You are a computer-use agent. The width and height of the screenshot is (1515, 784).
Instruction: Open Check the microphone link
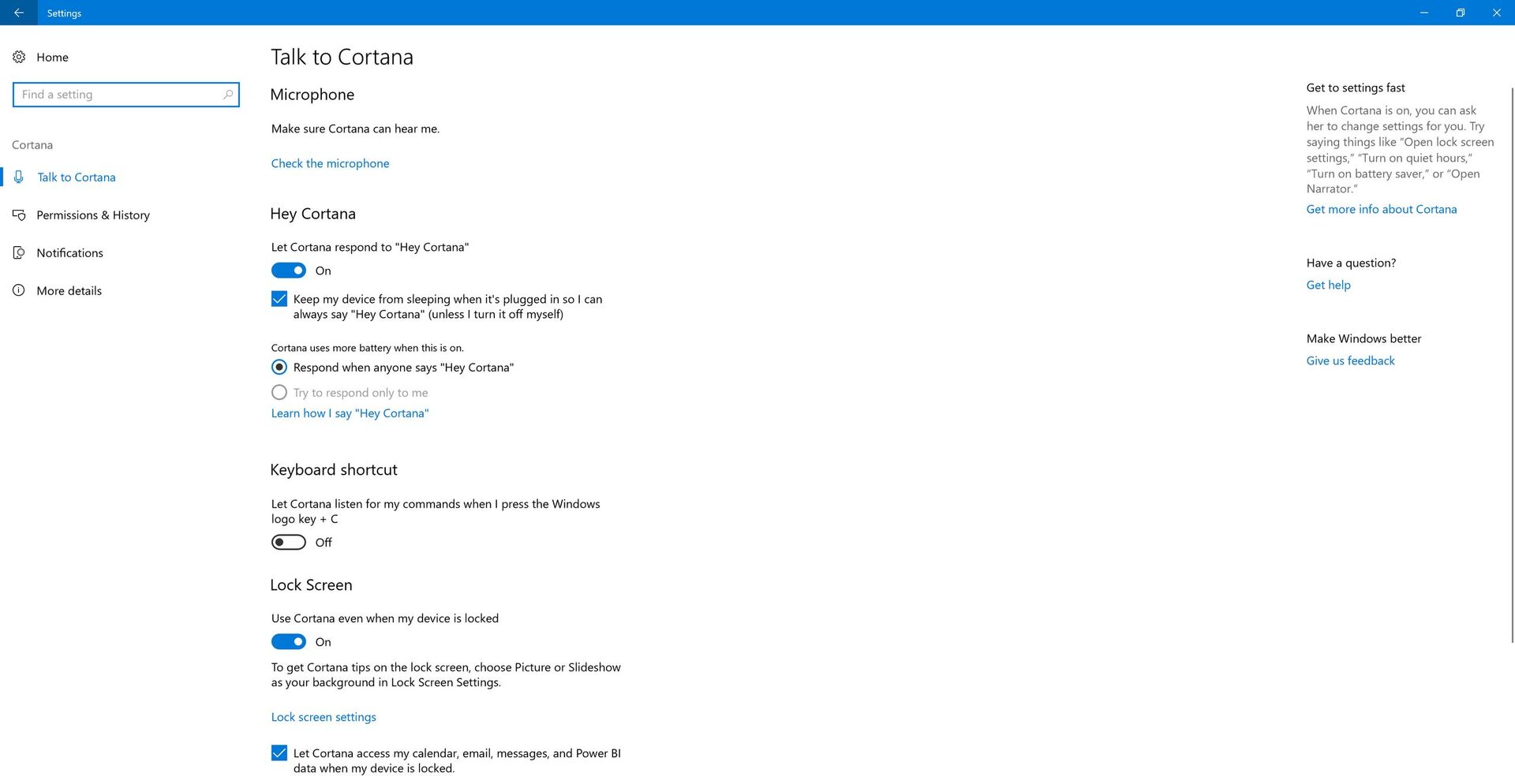(330, 163)
